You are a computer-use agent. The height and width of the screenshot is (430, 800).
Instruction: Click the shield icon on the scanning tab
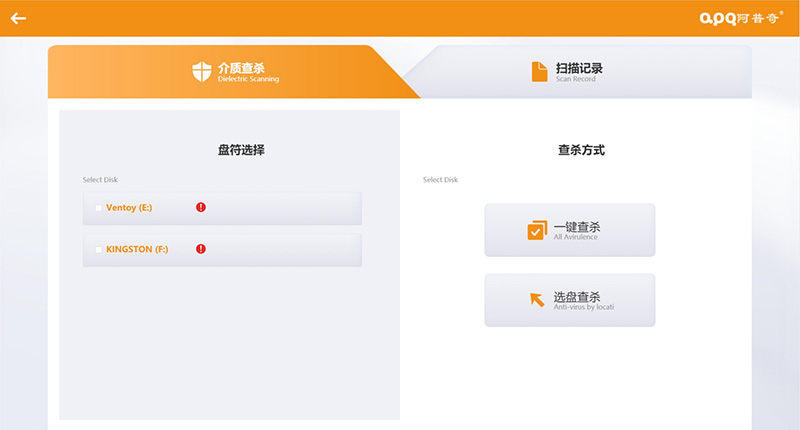[202, 71]
